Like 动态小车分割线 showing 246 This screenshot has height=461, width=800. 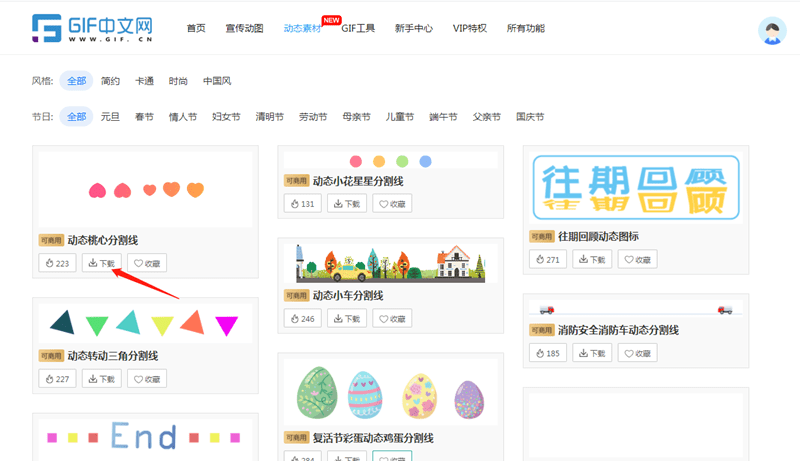click(x=303, y=319)
